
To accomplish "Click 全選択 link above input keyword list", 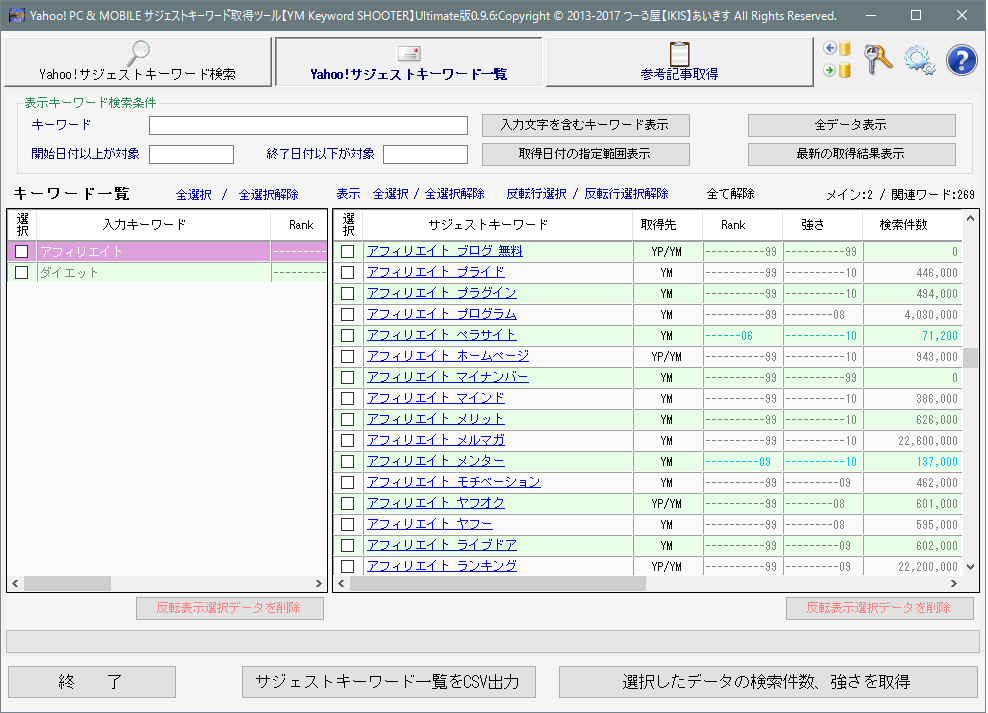I will pyautogui.click(x=193, y=195).
